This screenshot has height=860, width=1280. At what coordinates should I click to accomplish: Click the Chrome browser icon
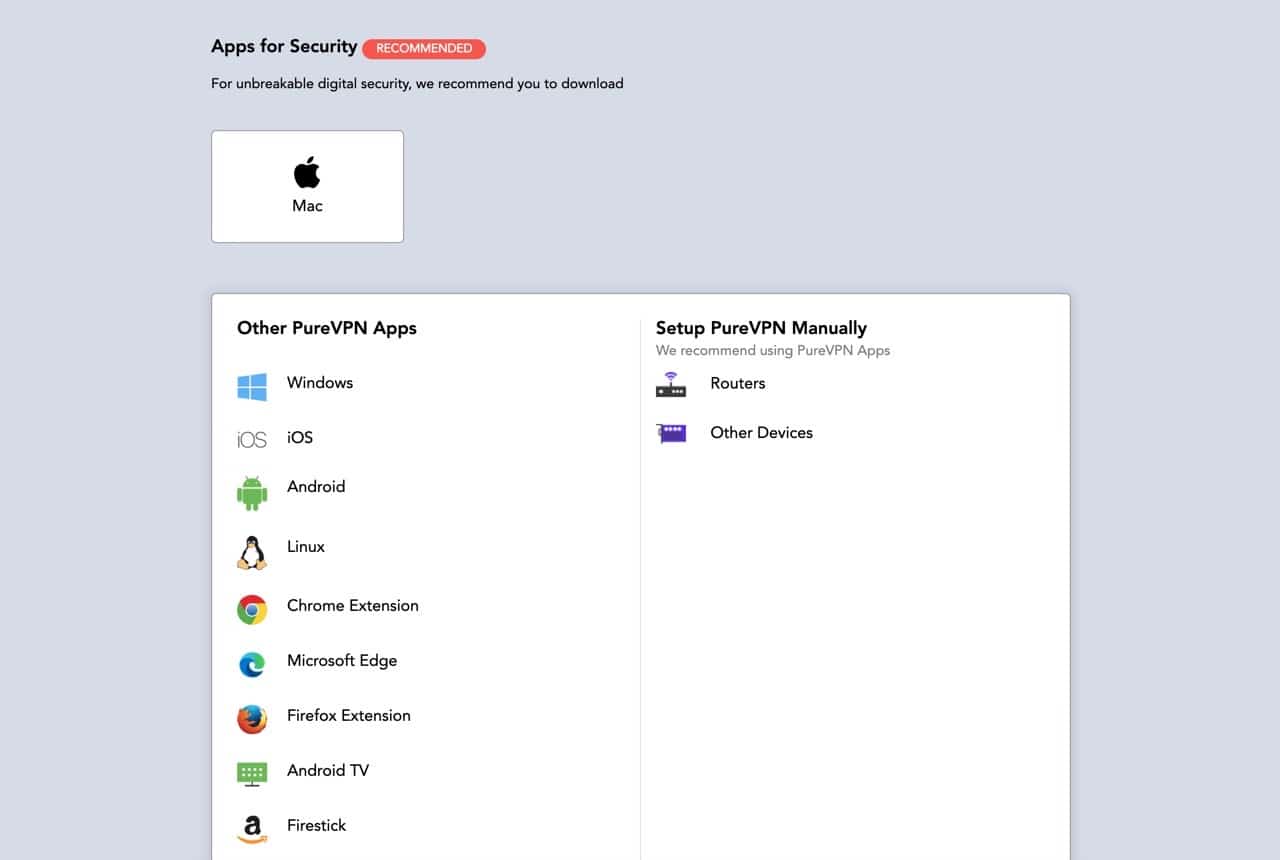coord(252,609)
